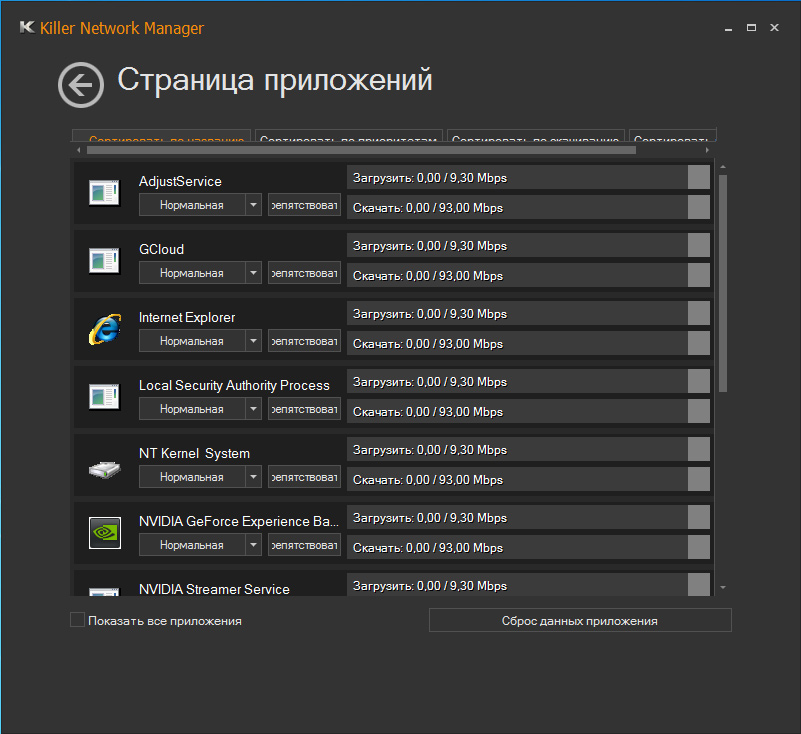Block Local Security Authority Process via Препятствовать
Screen dimensions: 801x734
click(x=304, y=409)
